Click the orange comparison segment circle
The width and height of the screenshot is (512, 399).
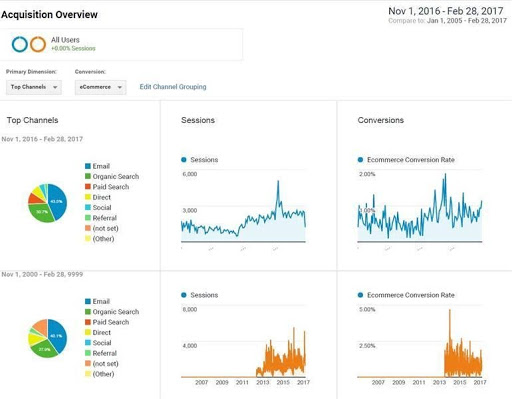point(38,44)
